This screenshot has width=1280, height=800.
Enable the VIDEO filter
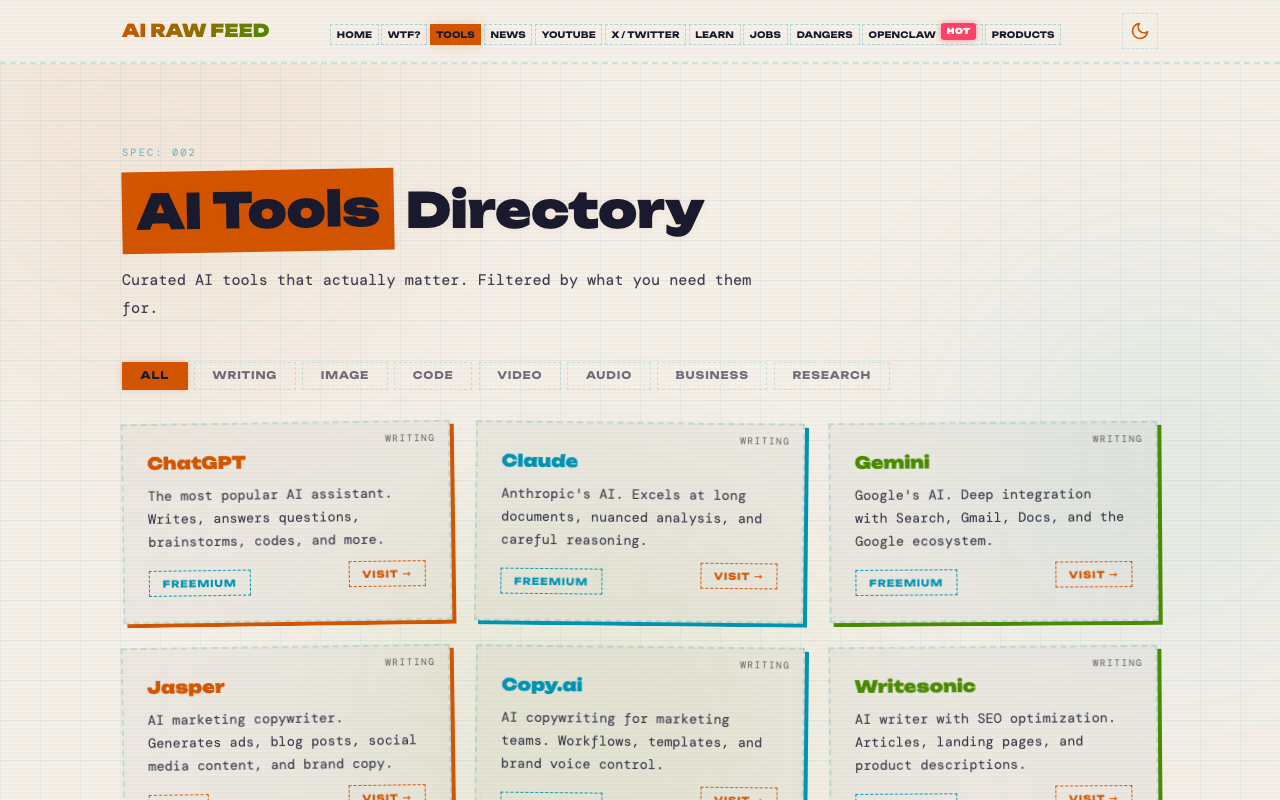(519, 375)
